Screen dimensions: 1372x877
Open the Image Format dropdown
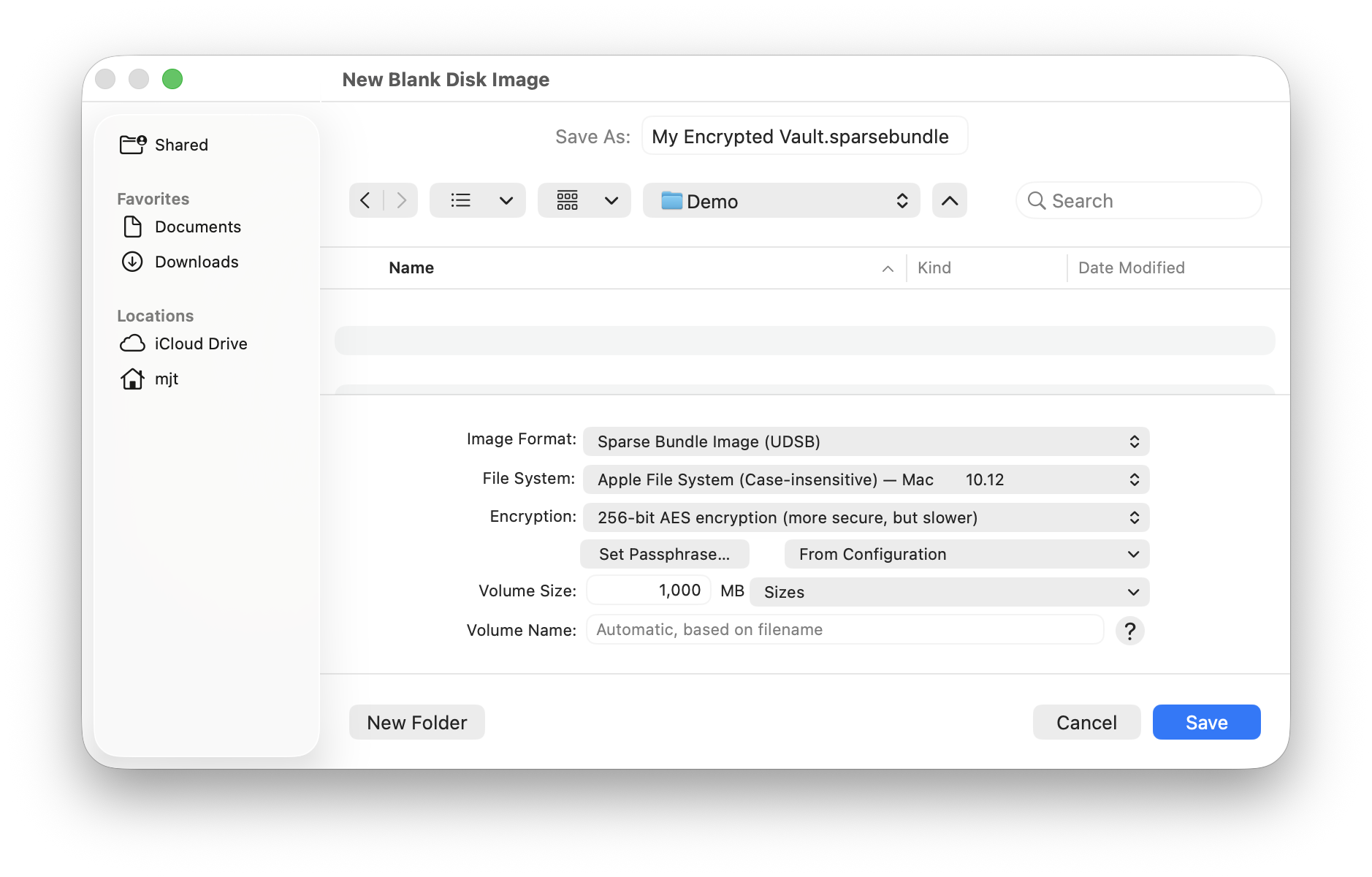tap(866, 441)
